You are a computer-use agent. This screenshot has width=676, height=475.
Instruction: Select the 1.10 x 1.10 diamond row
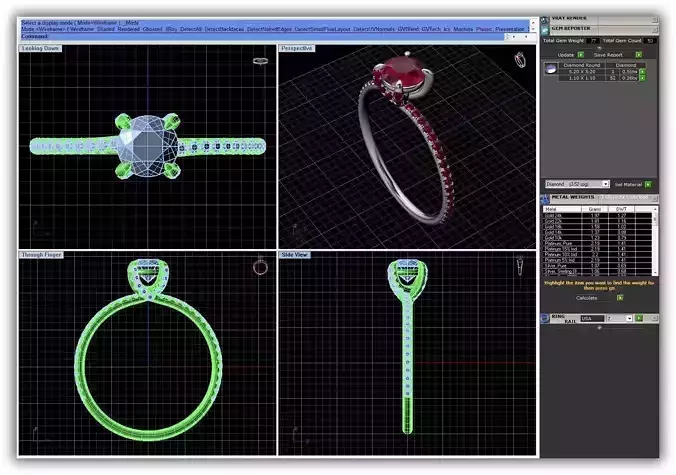[x=599, y=78]
